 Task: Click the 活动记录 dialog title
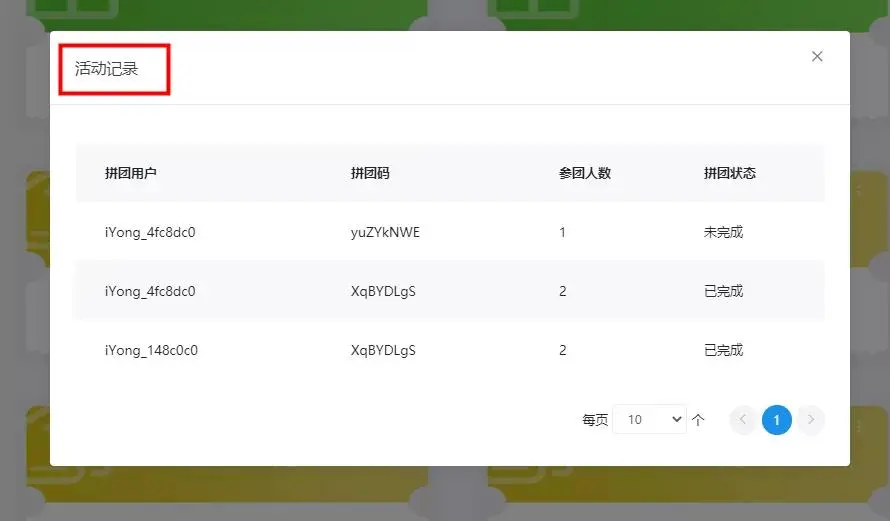(106, 69)
